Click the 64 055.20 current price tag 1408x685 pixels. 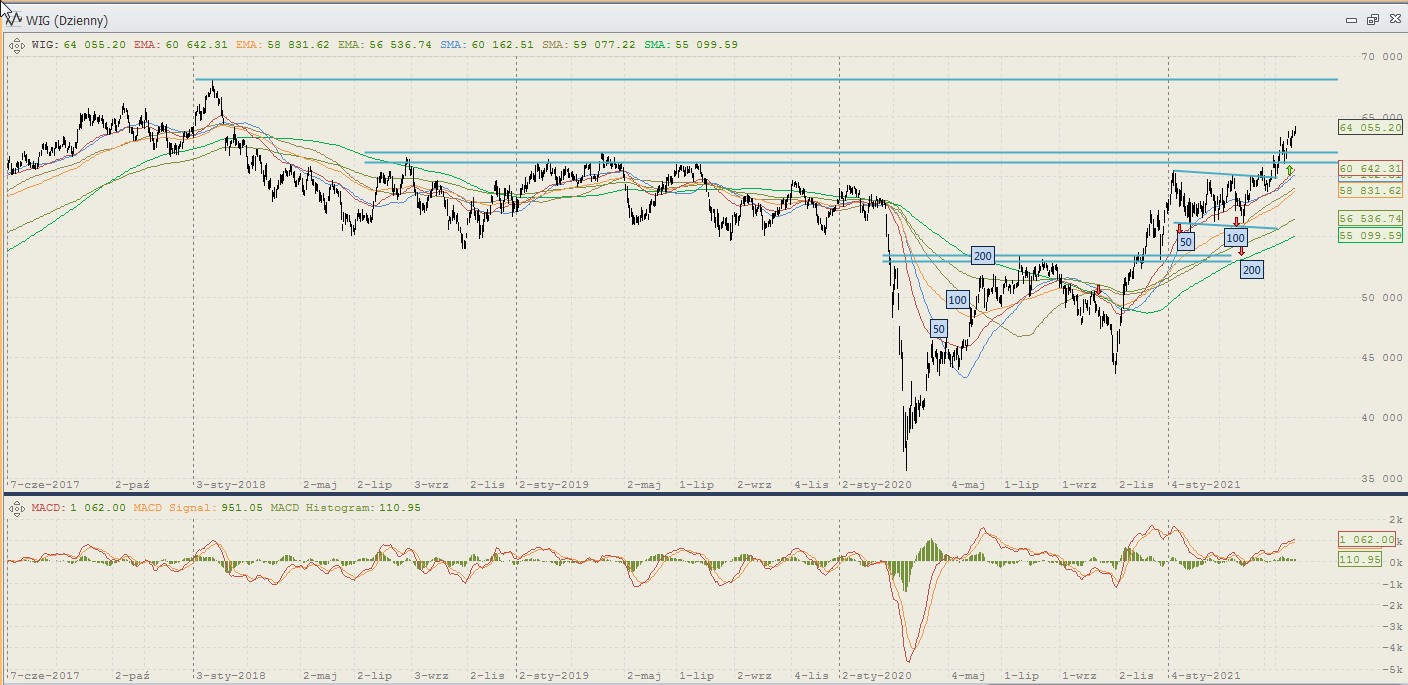click(x=1370, y=128)
